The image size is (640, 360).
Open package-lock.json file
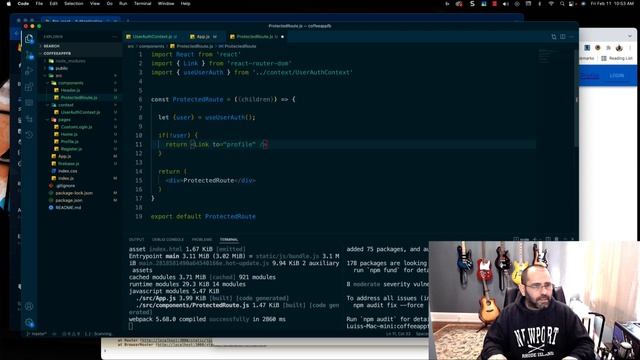click(74, 193)
